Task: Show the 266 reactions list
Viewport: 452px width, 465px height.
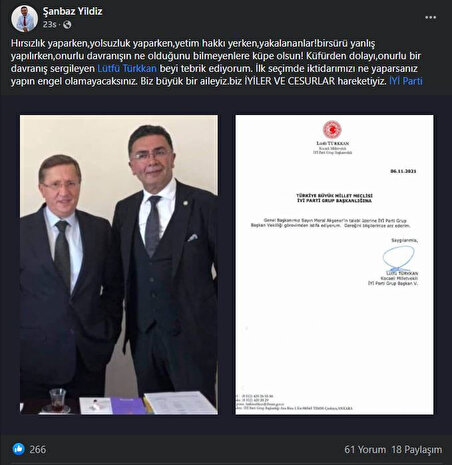Action: tap(38, 449)
